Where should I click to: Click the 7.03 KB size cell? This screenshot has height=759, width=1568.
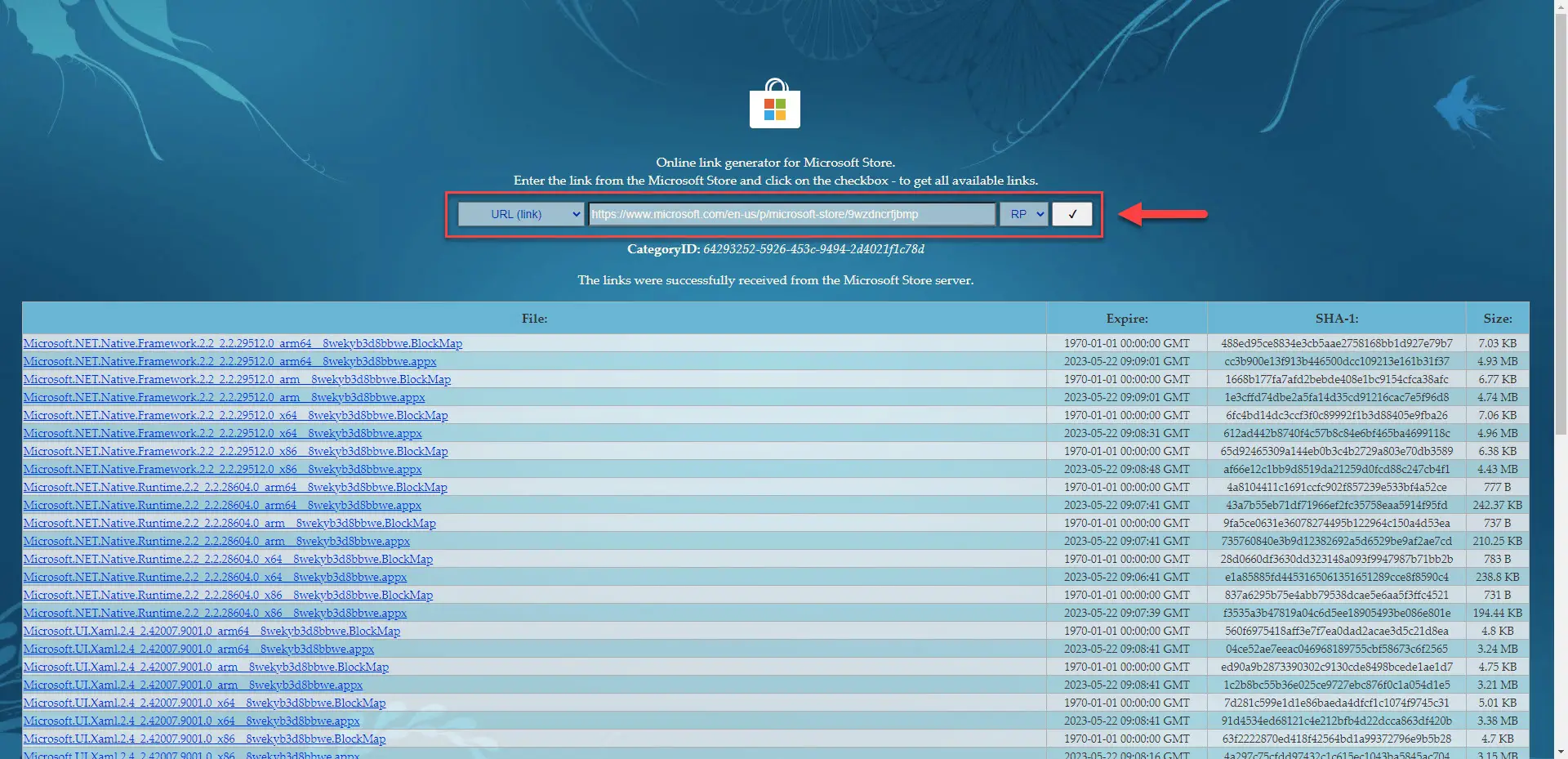coord(1497,343)
